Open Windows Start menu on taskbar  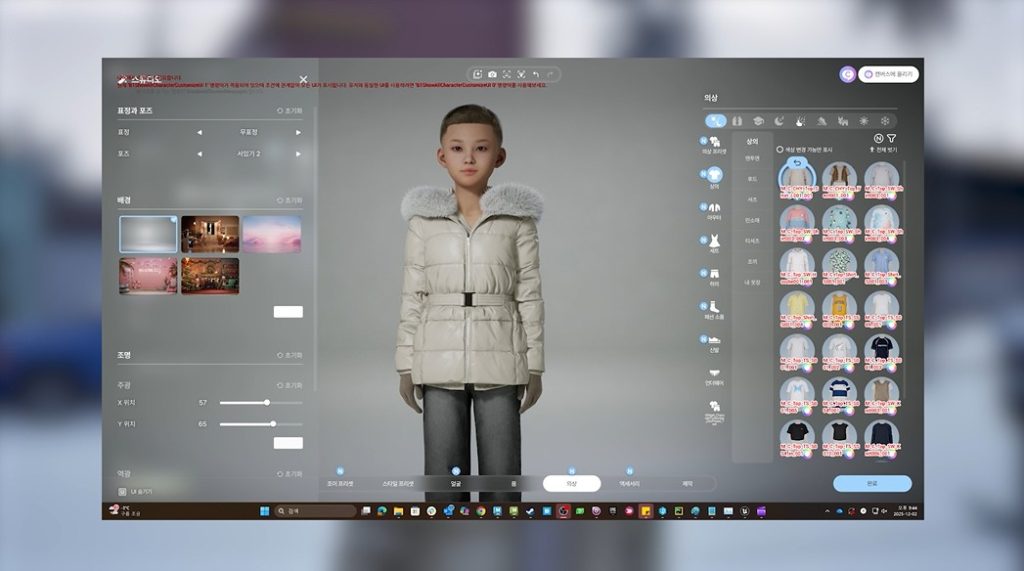coord(264,511)
